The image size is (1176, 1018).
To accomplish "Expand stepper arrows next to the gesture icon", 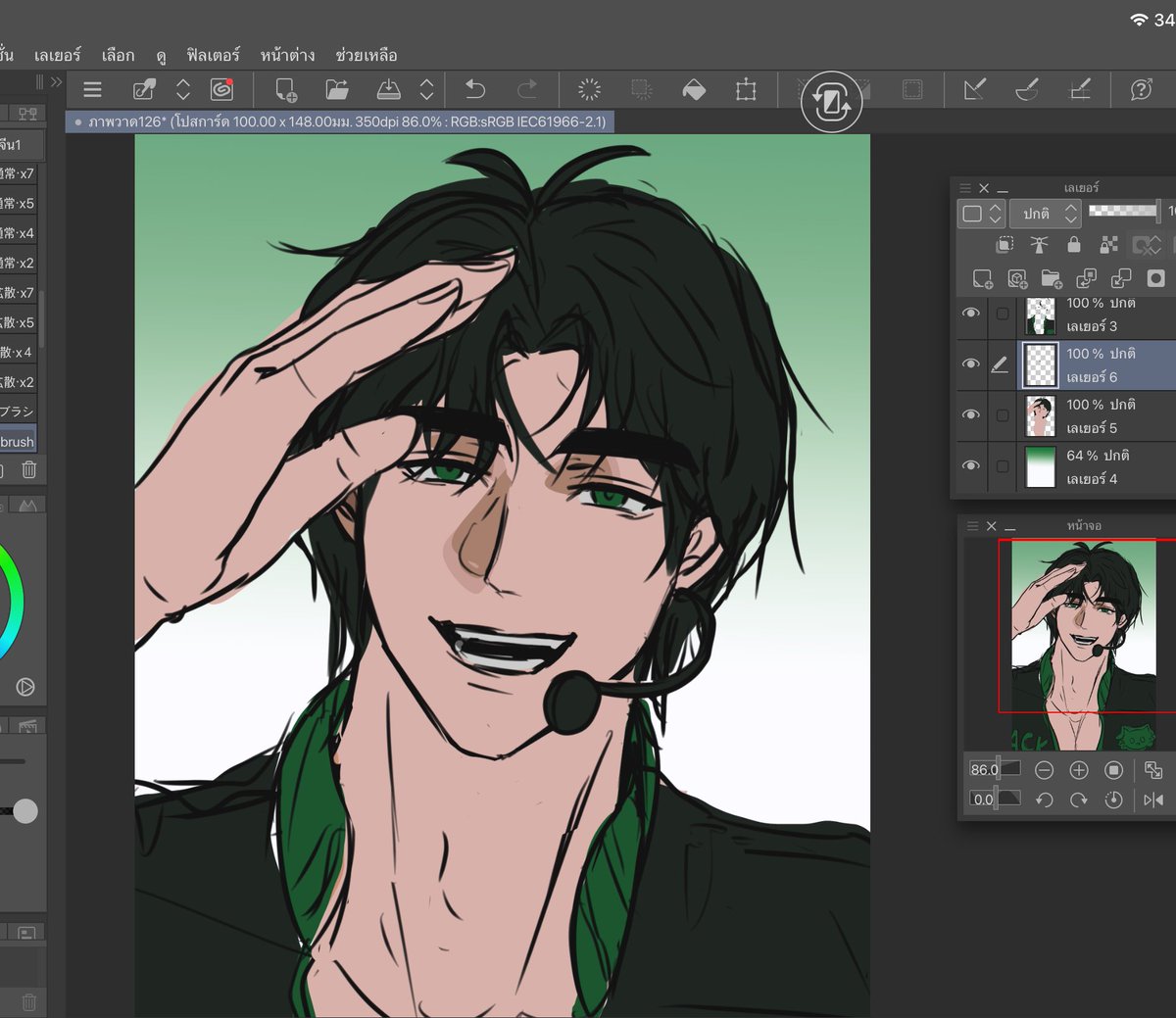I will [183, 90].
